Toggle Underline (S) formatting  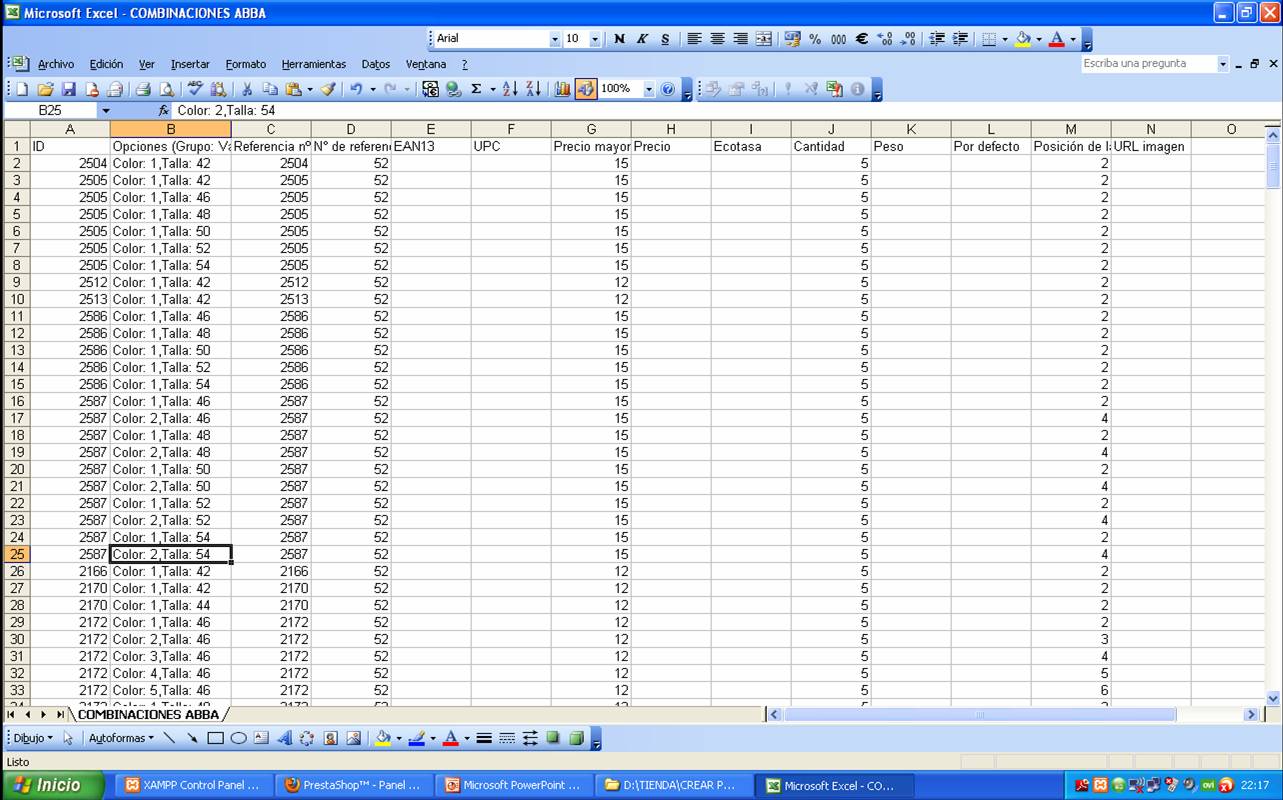pos(665,39)
